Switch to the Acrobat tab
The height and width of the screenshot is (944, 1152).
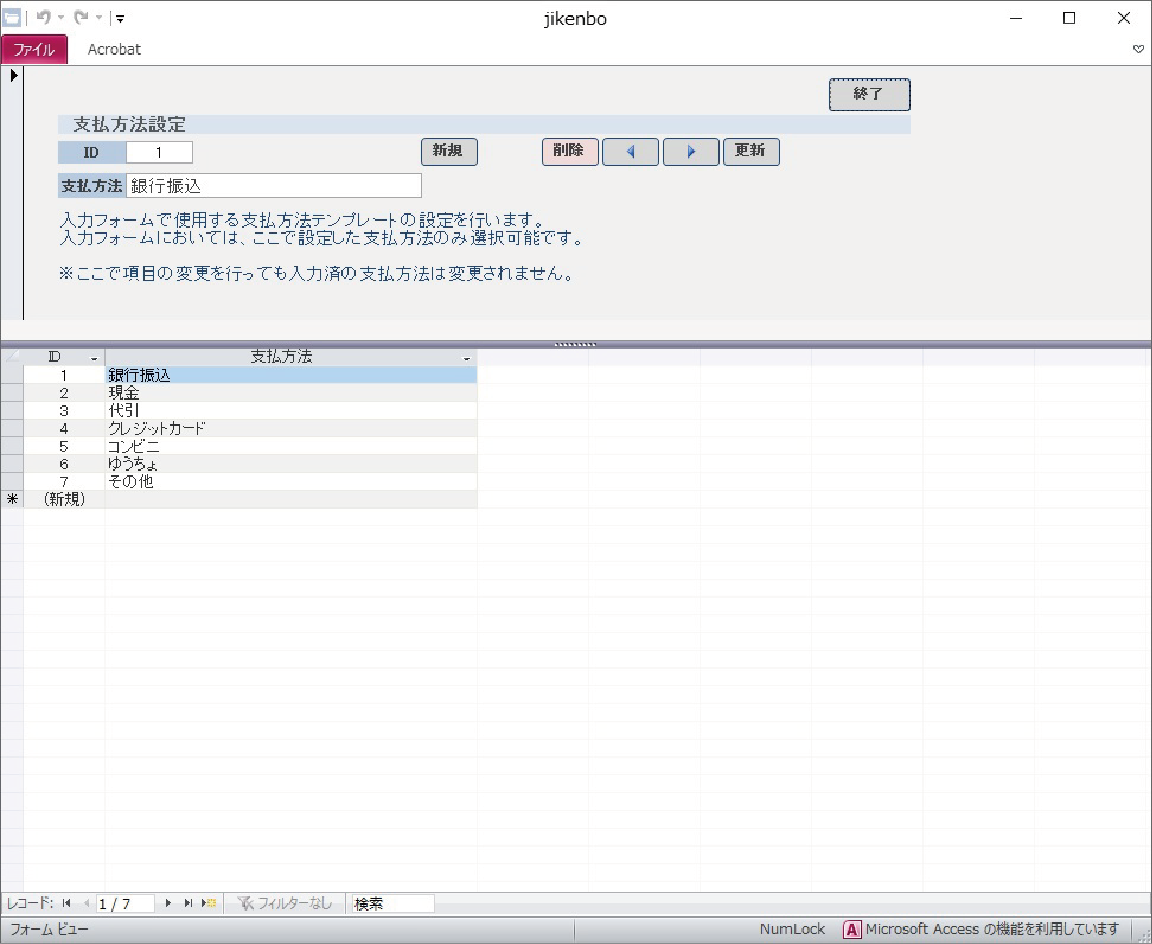[114, 49]
